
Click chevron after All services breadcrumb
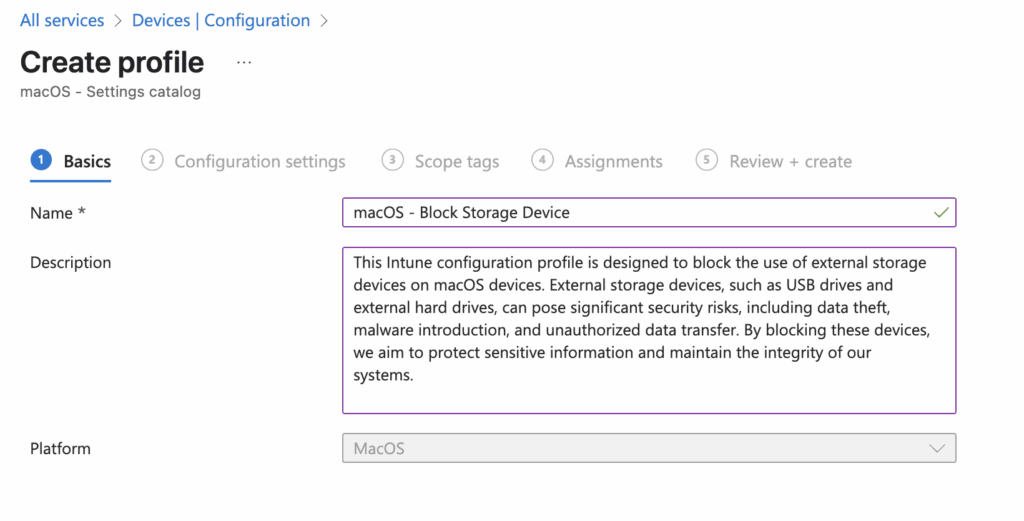tap(118, 20)
